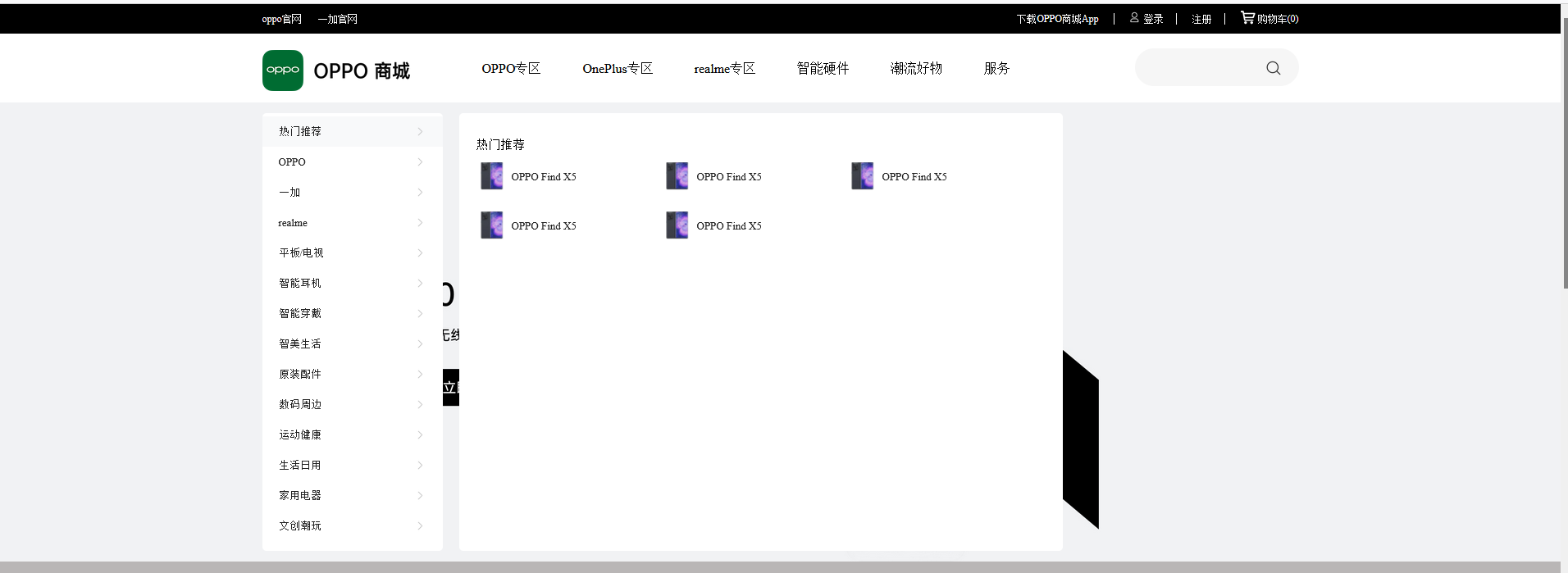This screenshot has height=573, width=1568.
Task: Expand the 数码周边 category chevron
Action: (420, 404)
